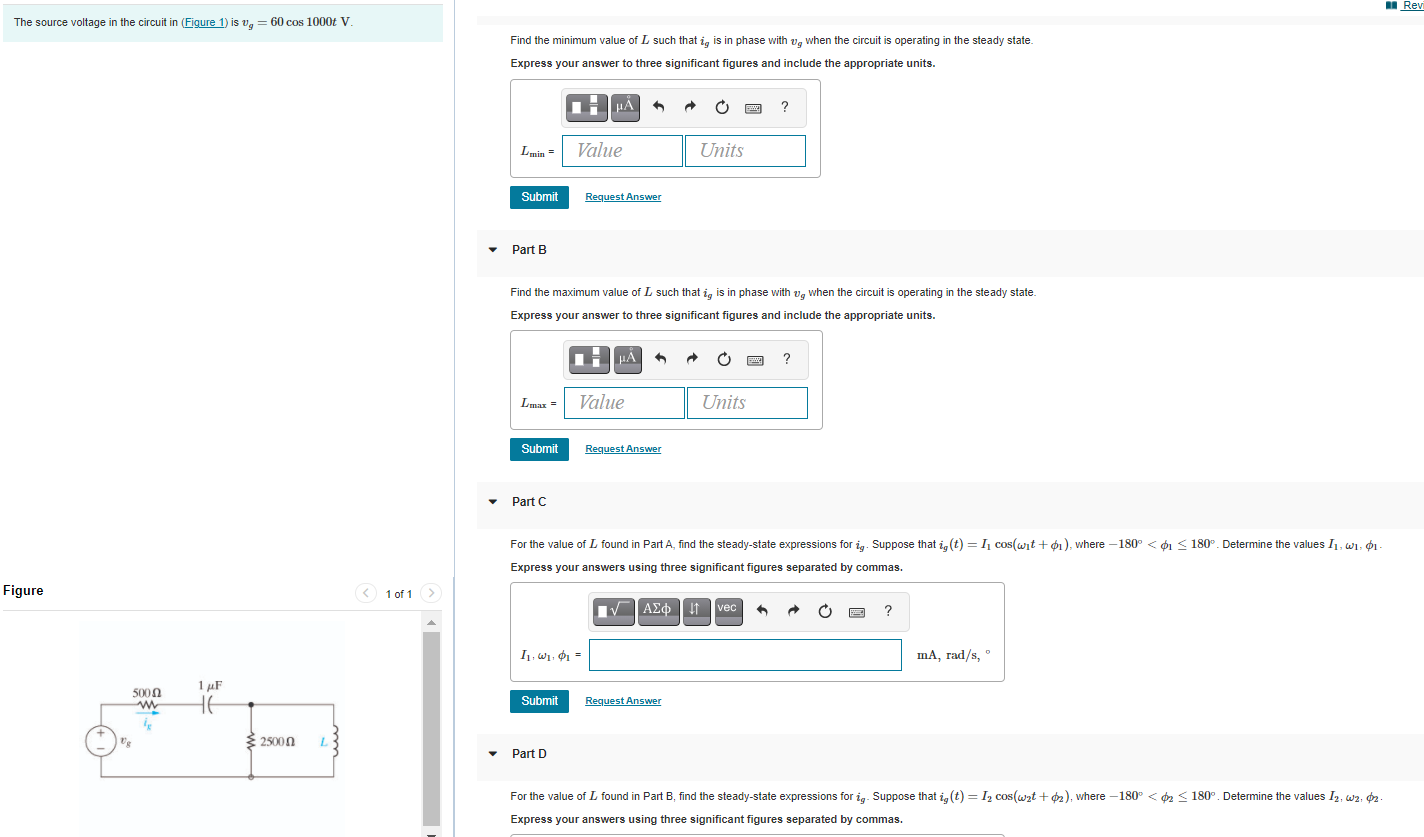This screenshot has width=1424, height=837.
Task: Click the Lmax Units input field
Action: point(747,403)
